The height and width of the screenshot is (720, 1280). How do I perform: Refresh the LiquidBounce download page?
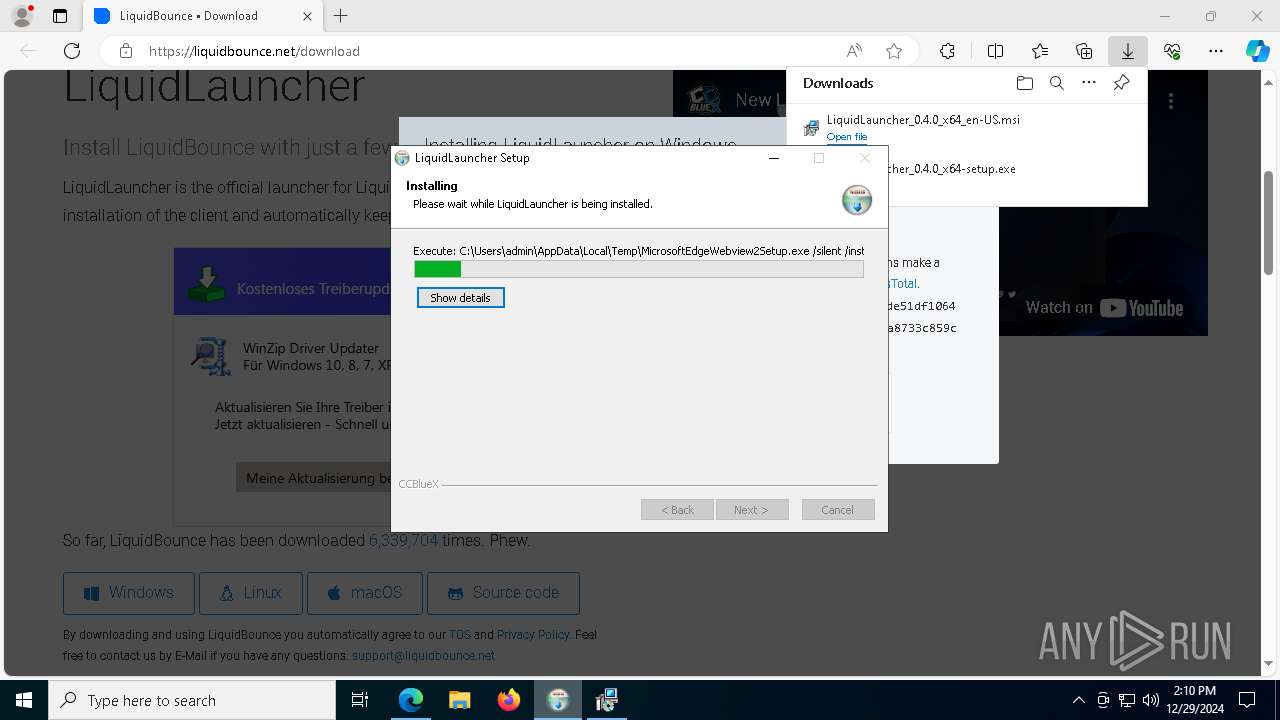(72, 51)
